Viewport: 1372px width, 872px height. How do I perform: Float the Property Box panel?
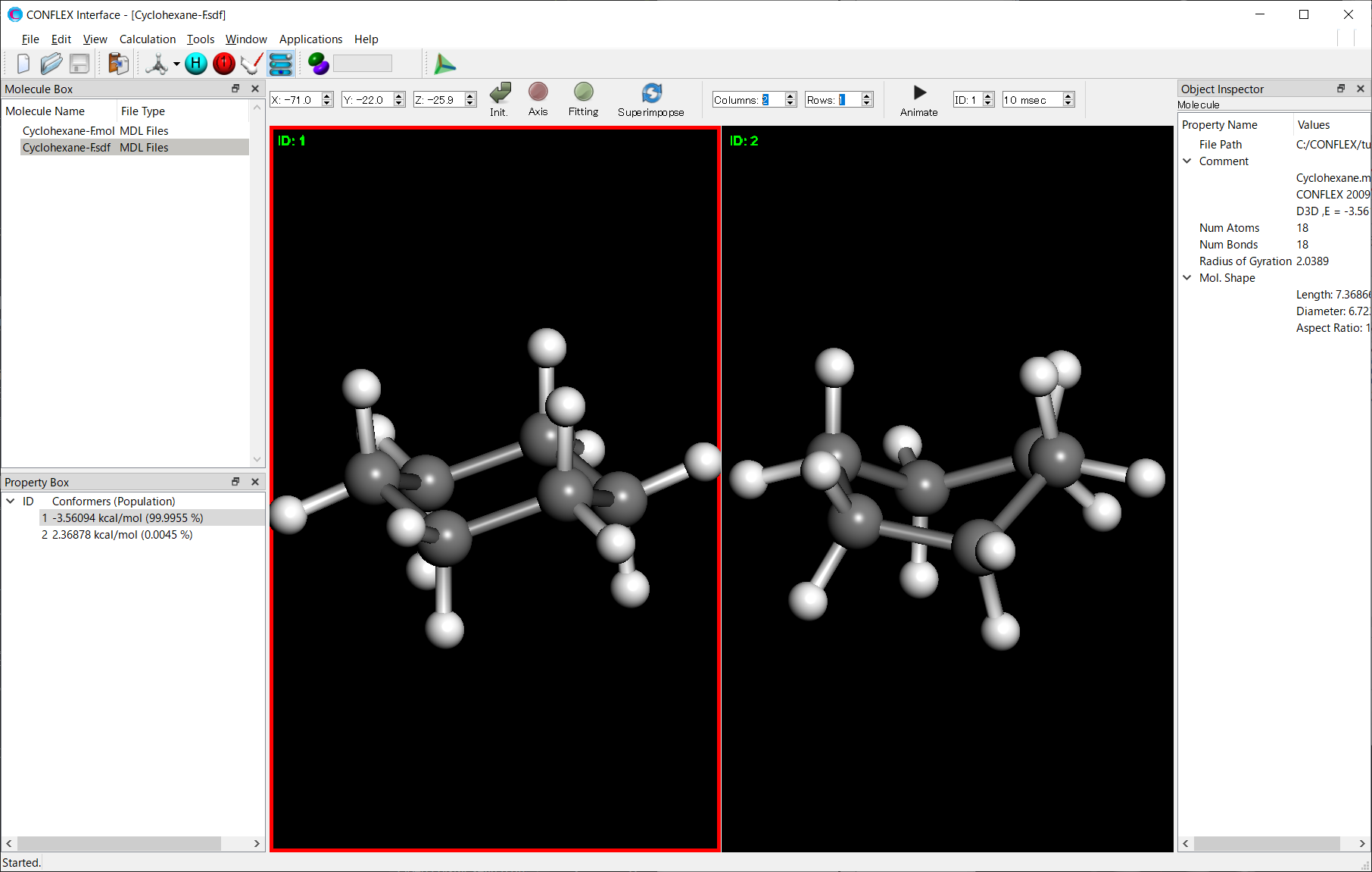pyautogui.click(x=235, y=482)
